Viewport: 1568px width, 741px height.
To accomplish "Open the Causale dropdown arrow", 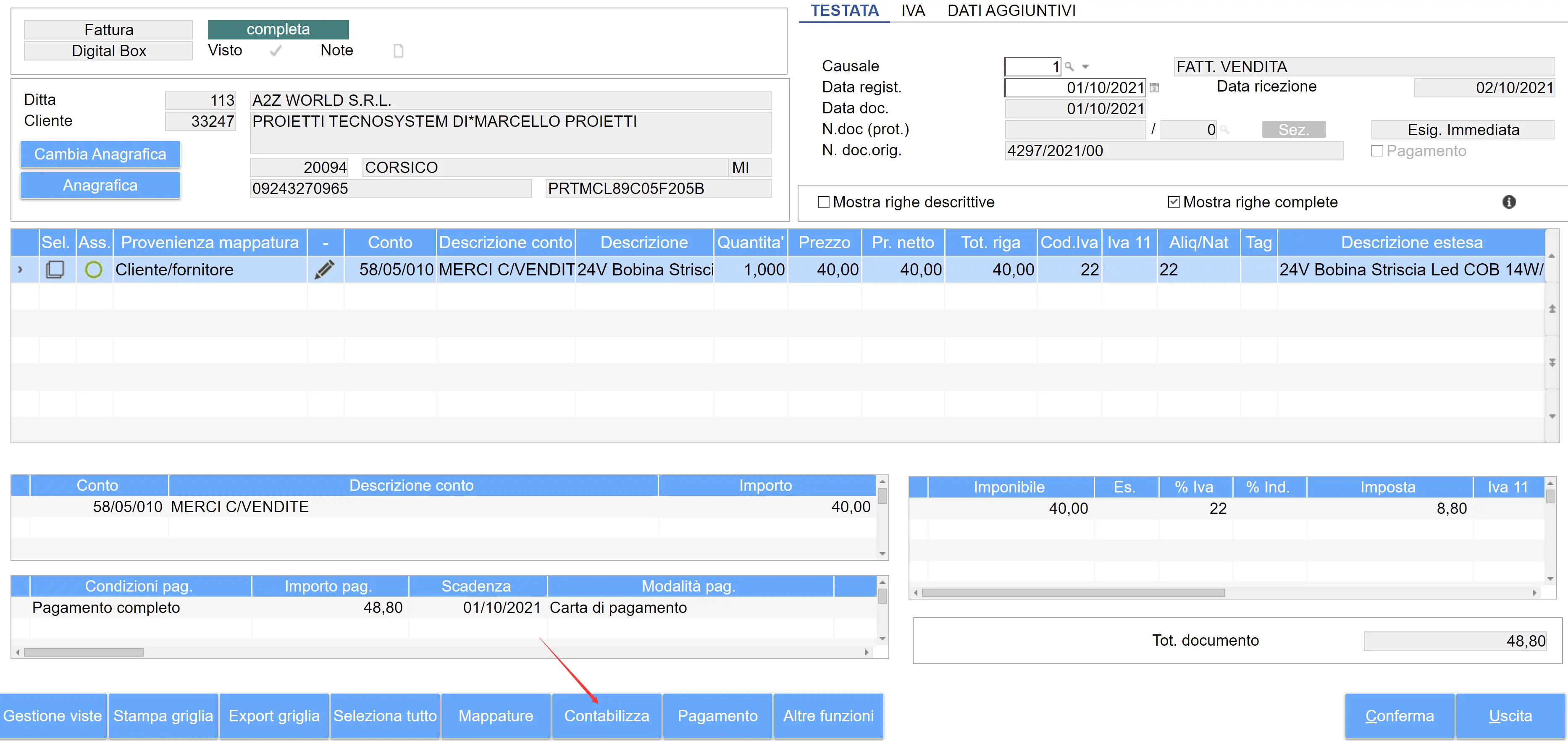I will (1085, 67).
